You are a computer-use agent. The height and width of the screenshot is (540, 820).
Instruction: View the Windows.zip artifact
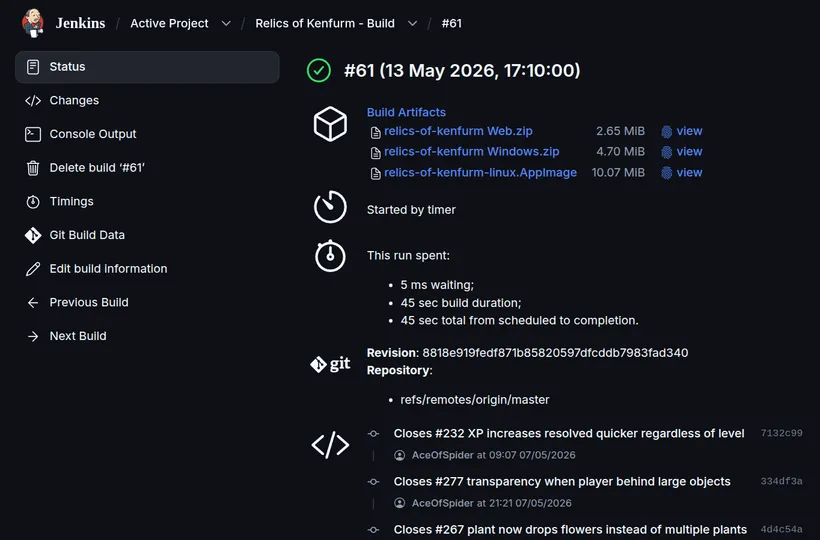pos(689,152)
